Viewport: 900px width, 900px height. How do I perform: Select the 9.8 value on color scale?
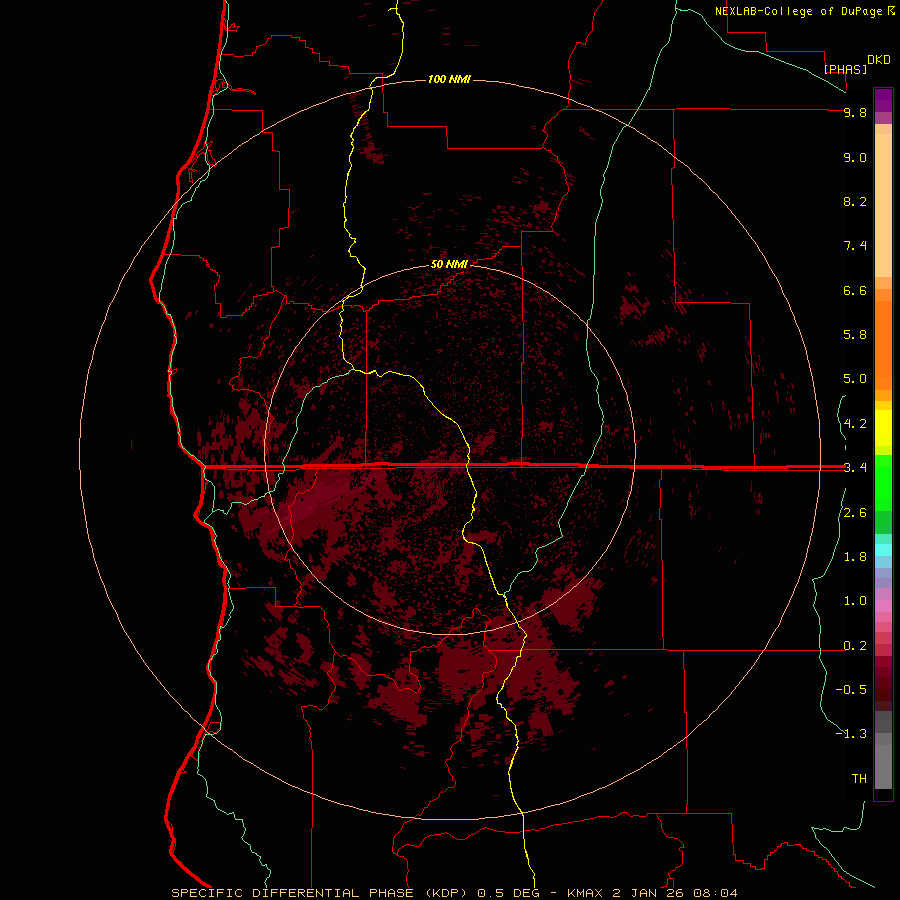855,112
